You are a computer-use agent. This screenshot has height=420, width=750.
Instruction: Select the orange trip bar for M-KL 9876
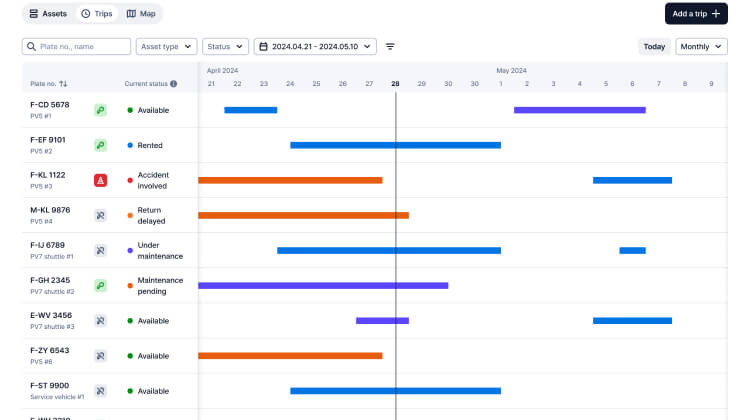pyautogui.click(x=303, y=215)
